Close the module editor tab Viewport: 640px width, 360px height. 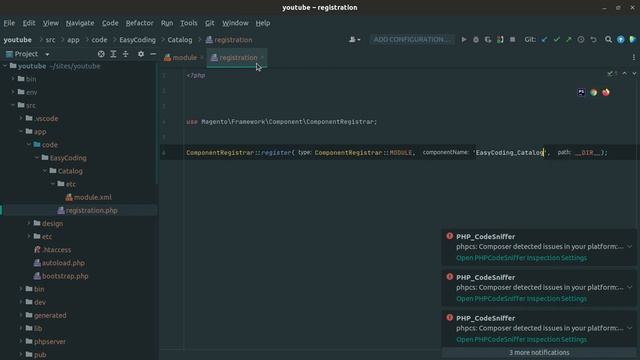point(202,58)
